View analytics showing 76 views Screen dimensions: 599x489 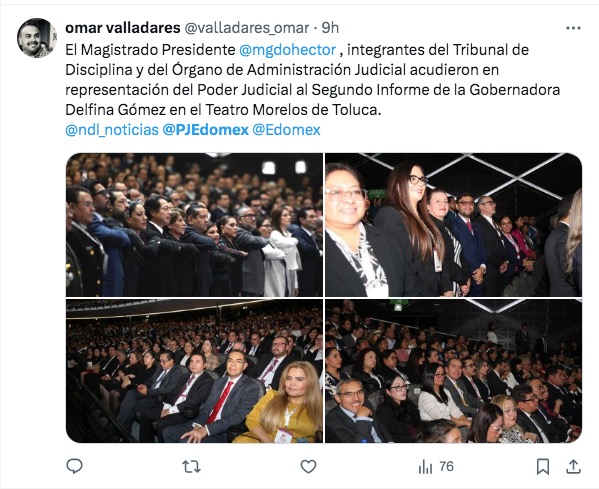(x=436, y=466)
